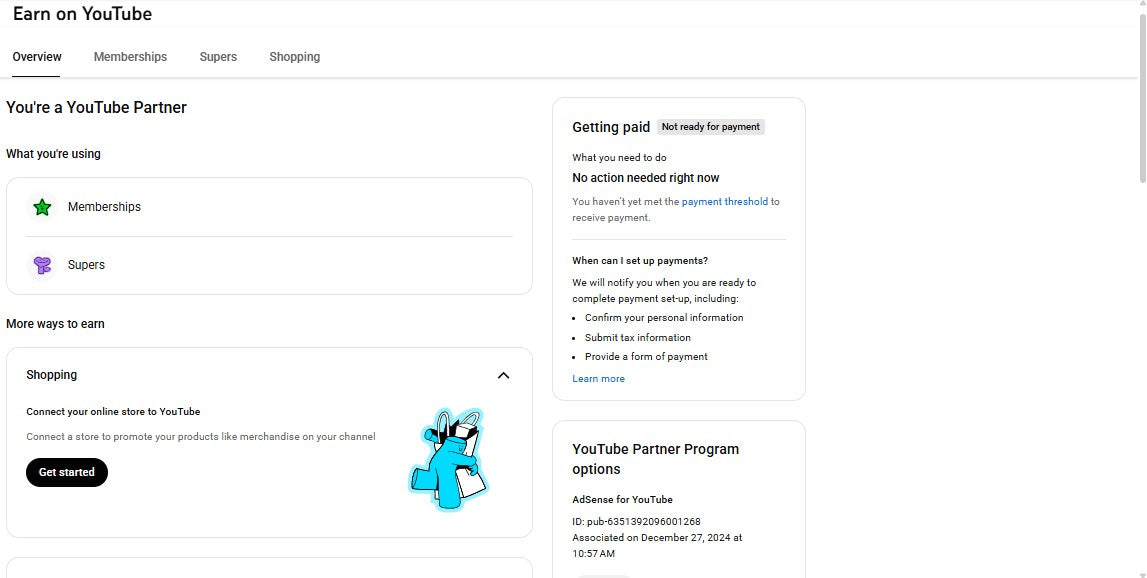Click the Shopping section header
1147x578 pixels.
click(52, 375)
